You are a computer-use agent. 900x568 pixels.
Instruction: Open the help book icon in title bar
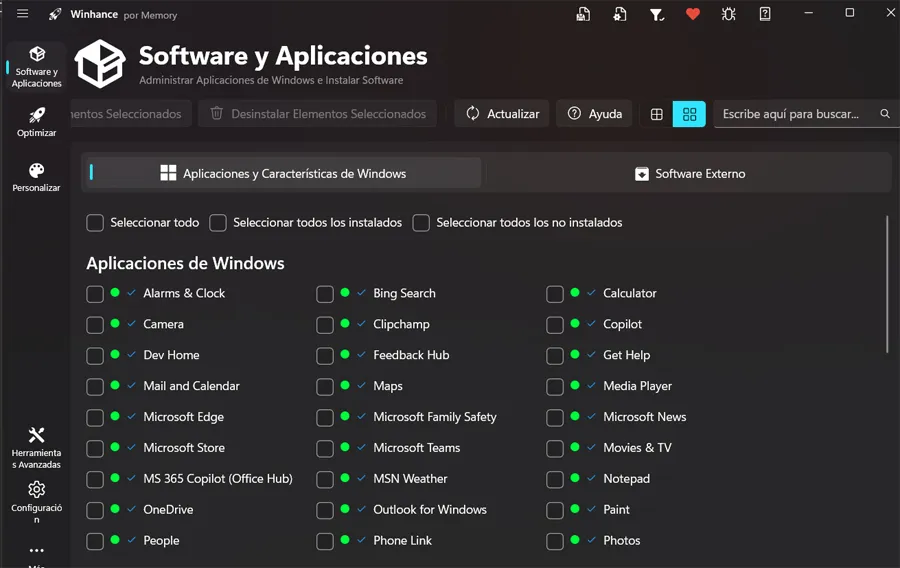point(765,14)
